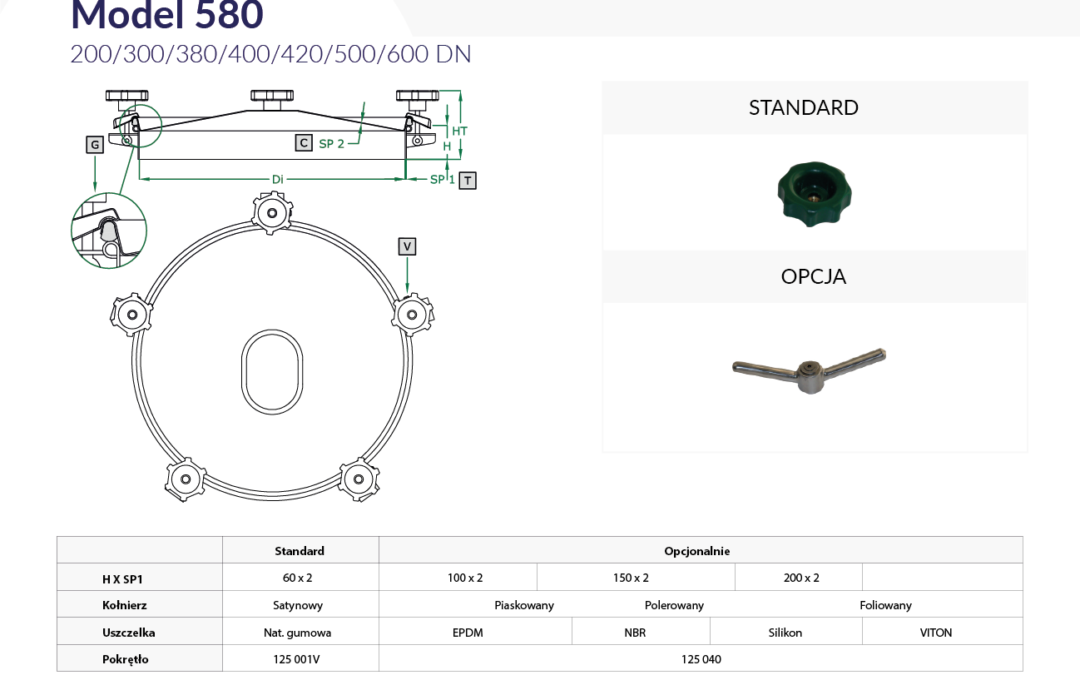Image resolution: width=1080 pixels, height=675 pixels.
Task: Select the "Satynowy" table cell
Action: 298,605
